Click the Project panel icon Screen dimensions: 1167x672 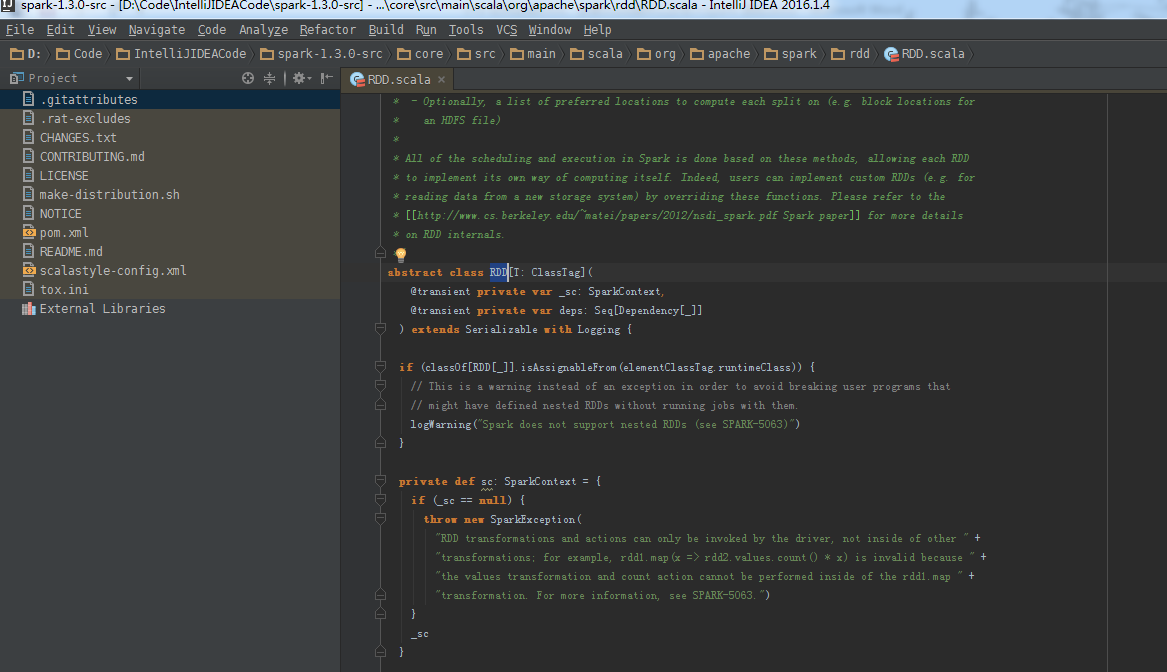(16, 78)
